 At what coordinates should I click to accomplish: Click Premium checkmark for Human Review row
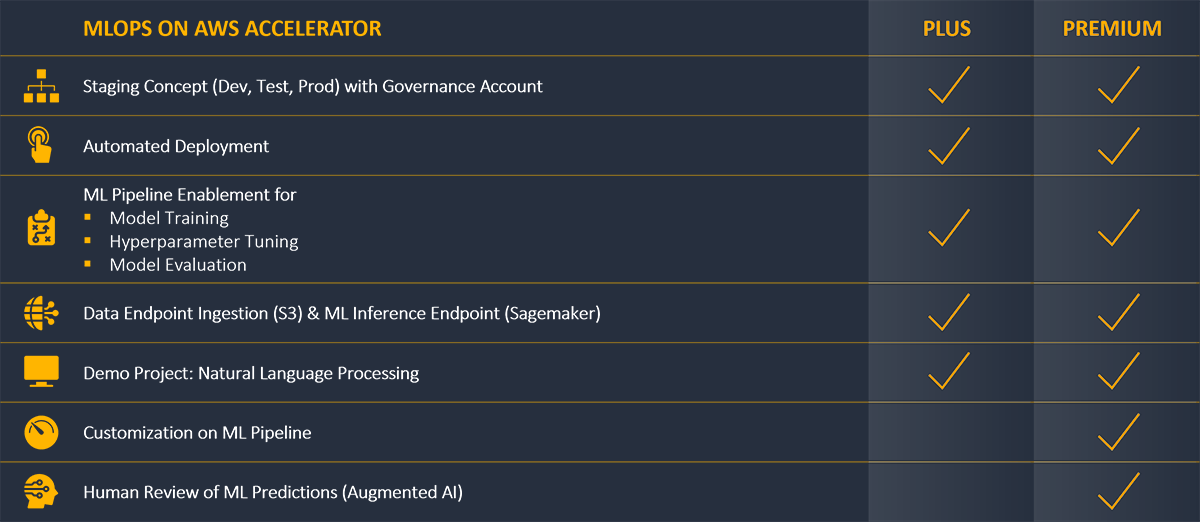pos(1119,491)
